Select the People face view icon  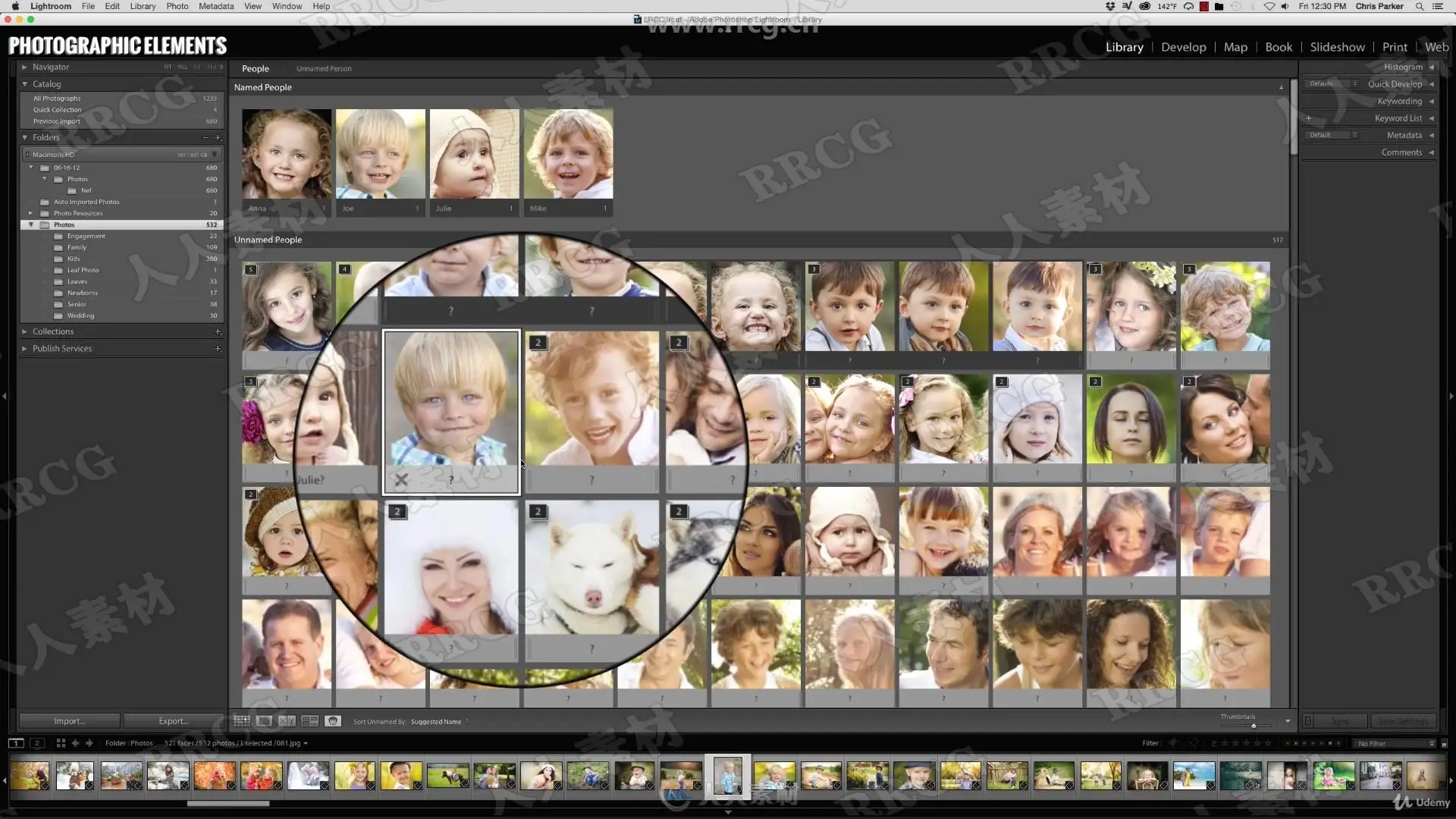[332, 721]
